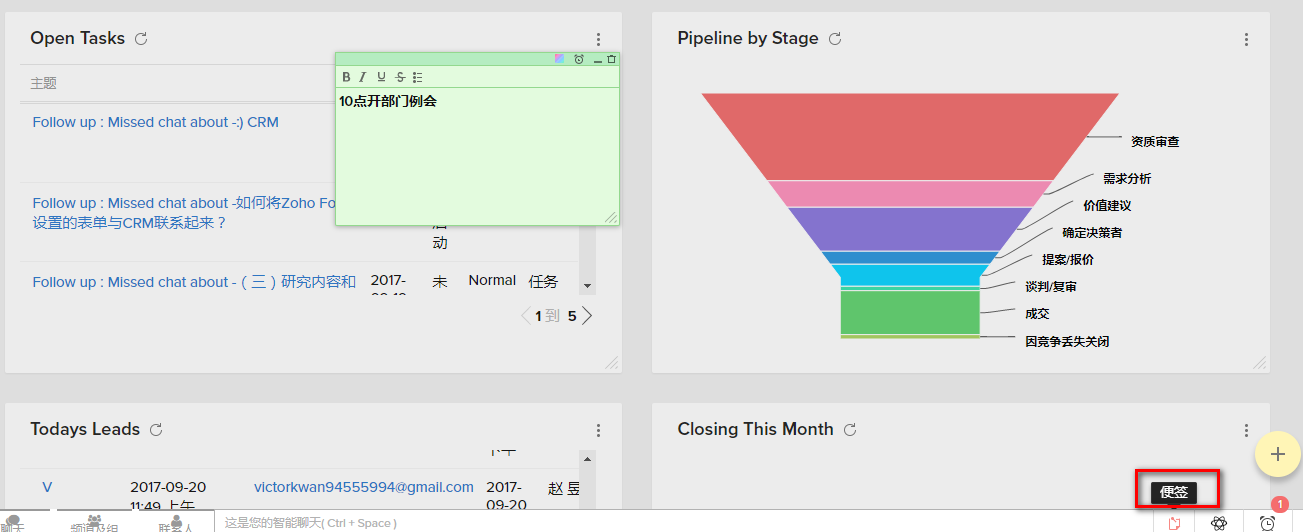The image size is (1303, 532).
Task: Go to next page of Open Tasks
Action: pyautogui.click(x=588, y=316)
